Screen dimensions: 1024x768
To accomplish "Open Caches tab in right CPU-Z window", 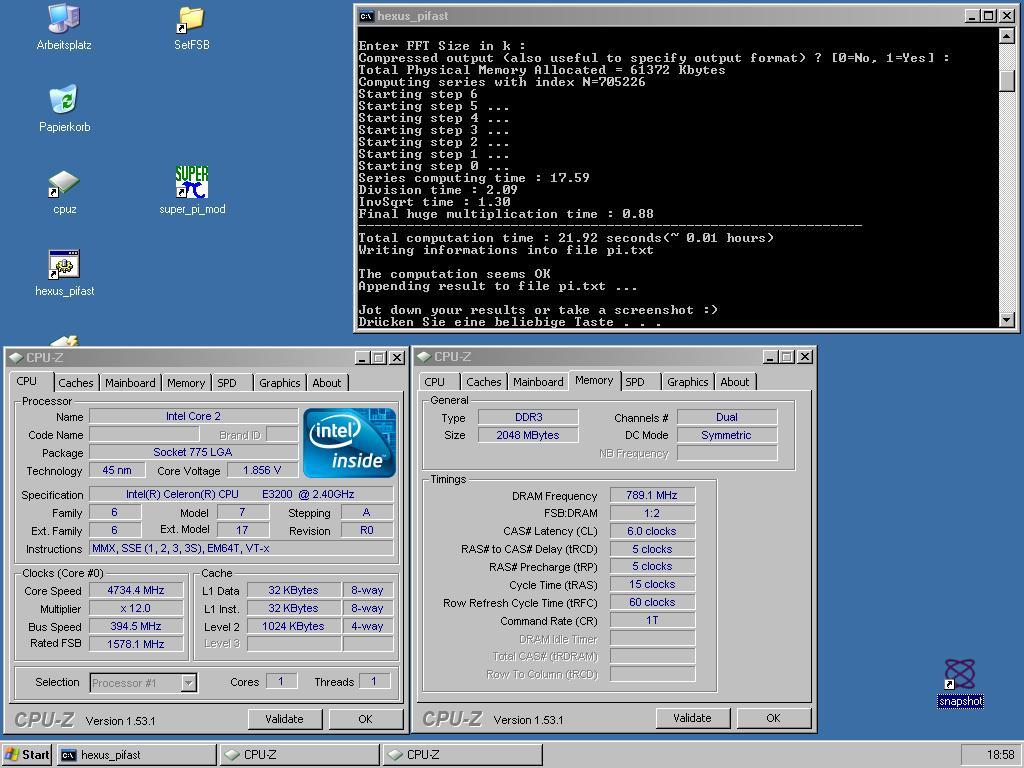I will pos(484,382).
